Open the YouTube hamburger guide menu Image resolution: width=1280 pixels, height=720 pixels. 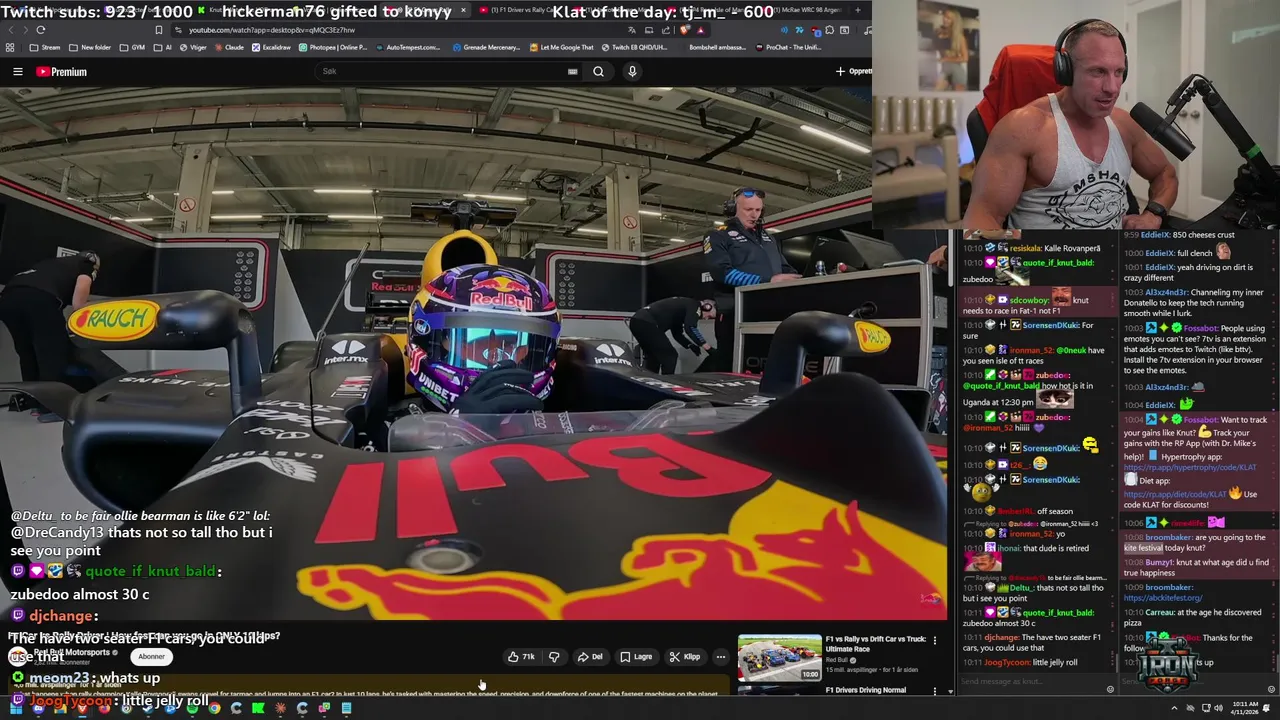[17, 72]
